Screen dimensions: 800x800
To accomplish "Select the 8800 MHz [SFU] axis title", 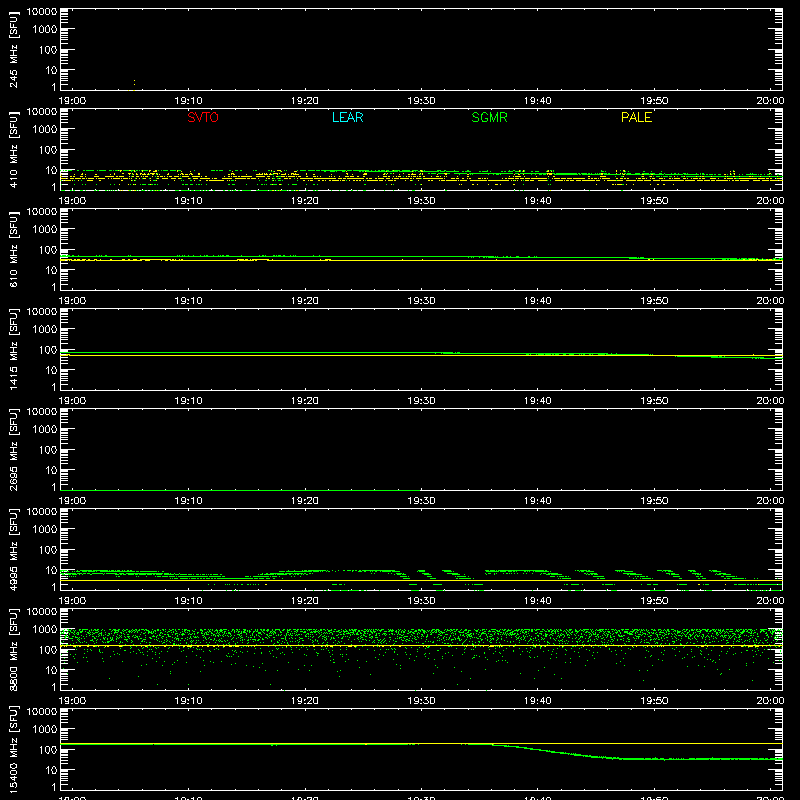I will [x=13, y=649].
